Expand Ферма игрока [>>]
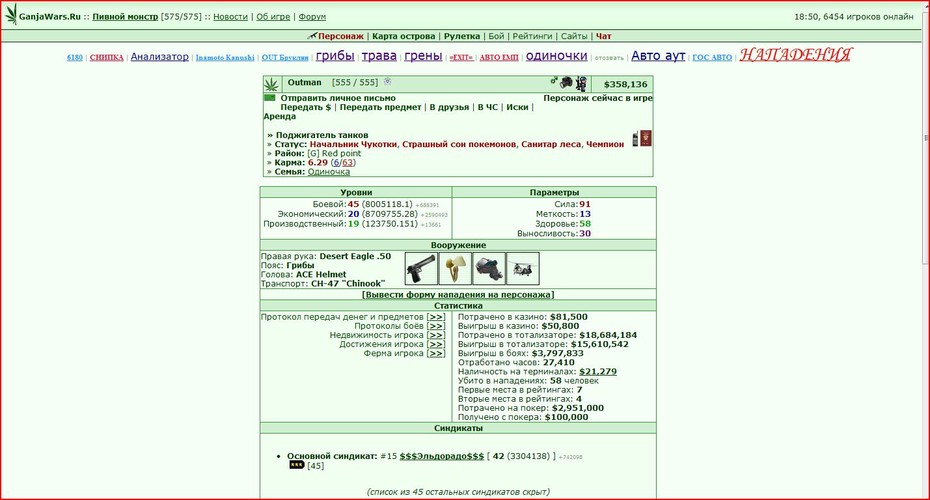Screen dimensions: 930x500 coord(436,353)
